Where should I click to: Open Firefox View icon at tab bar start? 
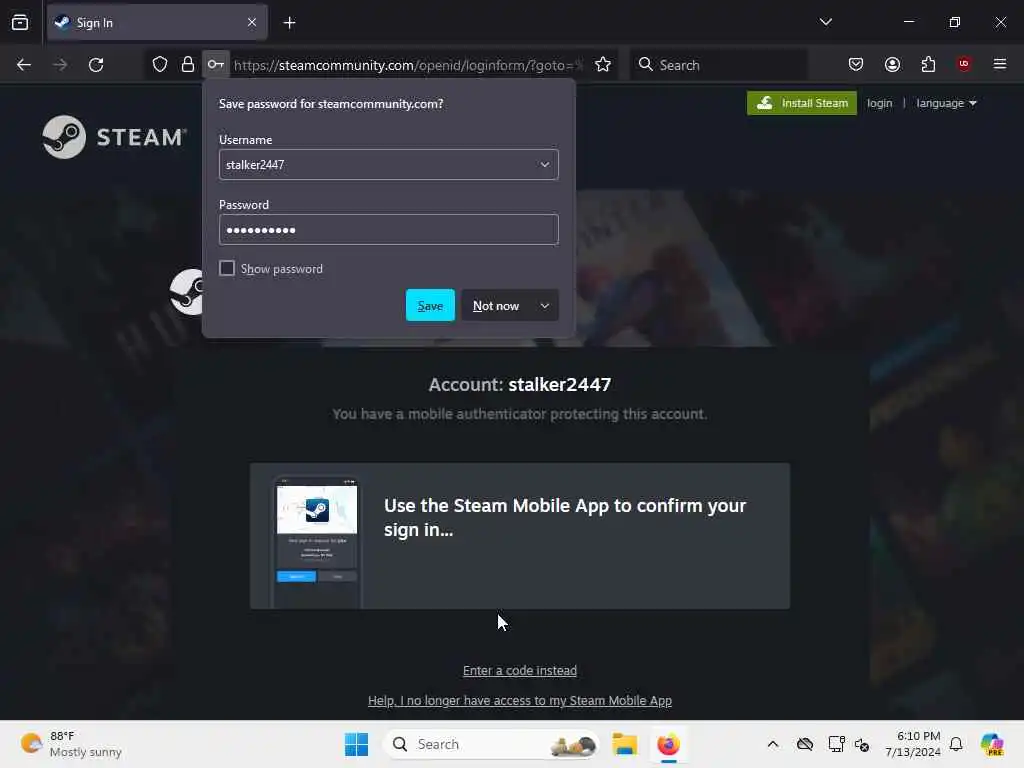20,23
